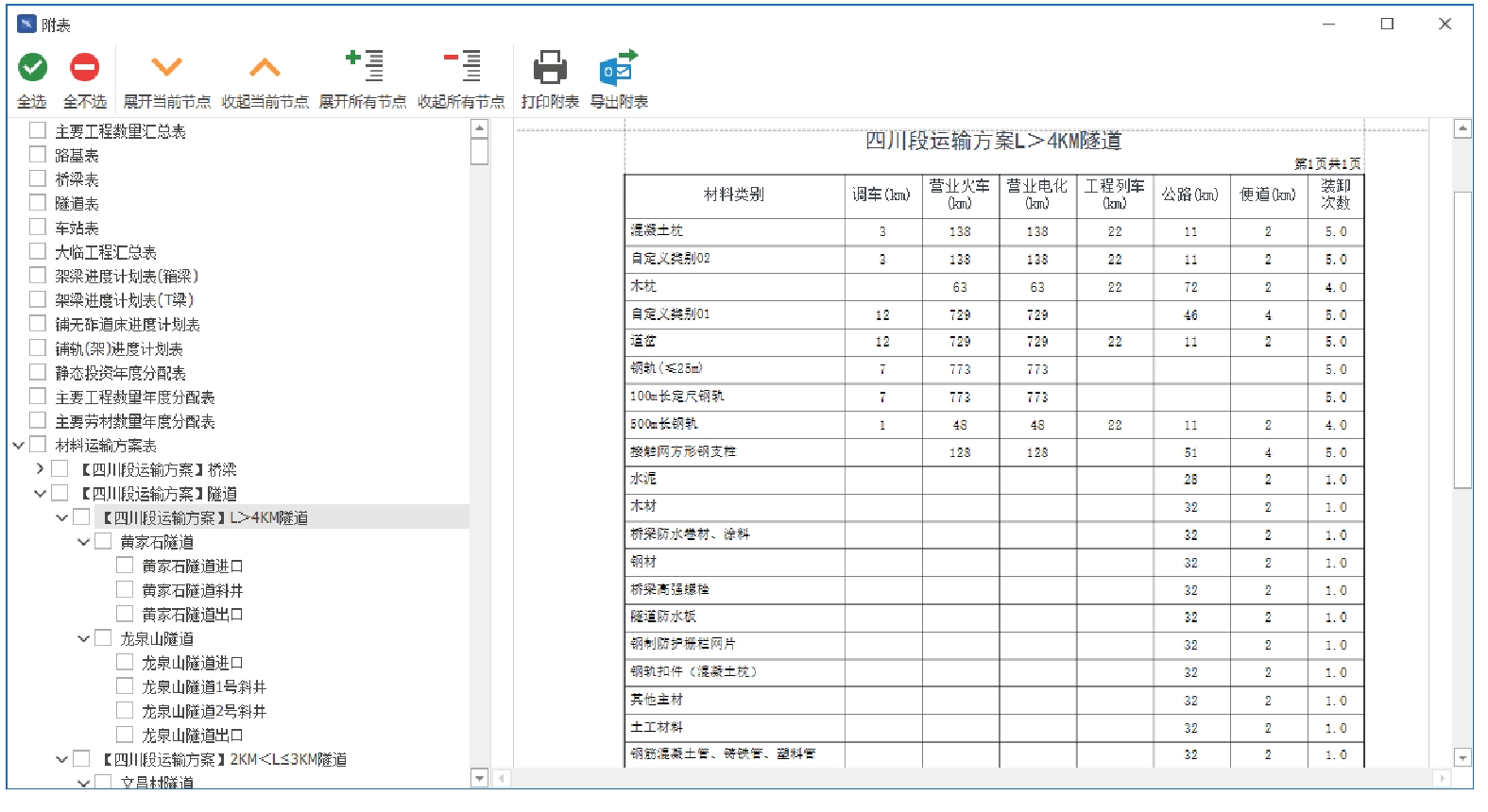This screenshot has width=1488, height=812.
Task: Collapse current node with 收起当前节点 icon
Action: pyautogui.click(x=265, y=67)
